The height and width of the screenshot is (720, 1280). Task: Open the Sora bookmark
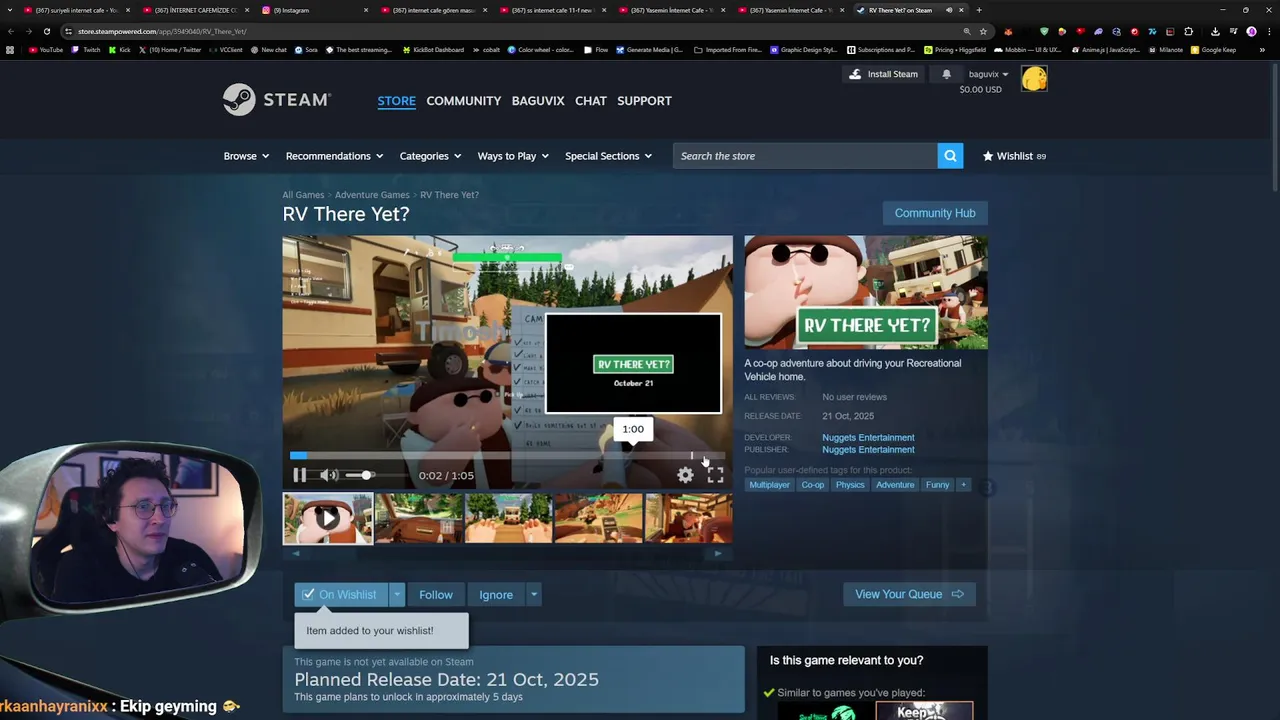tap(306, 49)
